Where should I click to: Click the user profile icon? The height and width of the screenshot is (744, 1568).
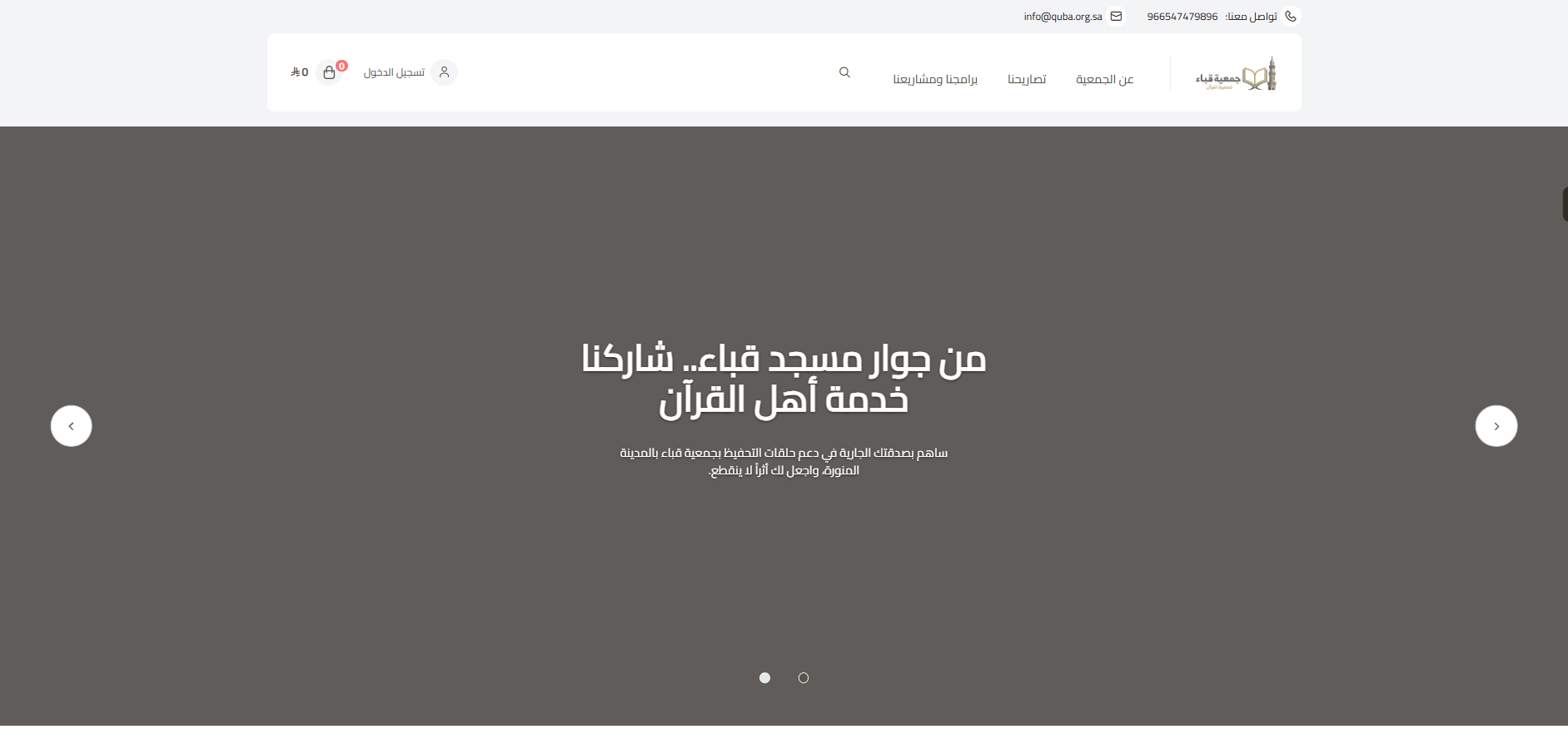[444, 72]
